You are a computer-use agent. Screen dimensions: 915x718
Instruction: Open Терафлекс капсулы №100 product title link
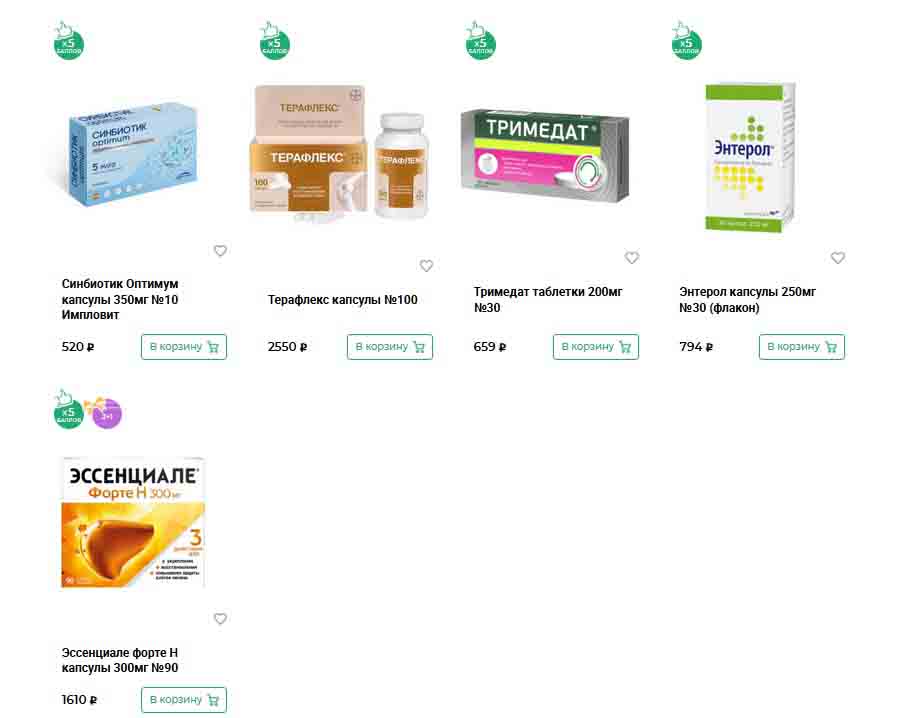click(343, 300)
